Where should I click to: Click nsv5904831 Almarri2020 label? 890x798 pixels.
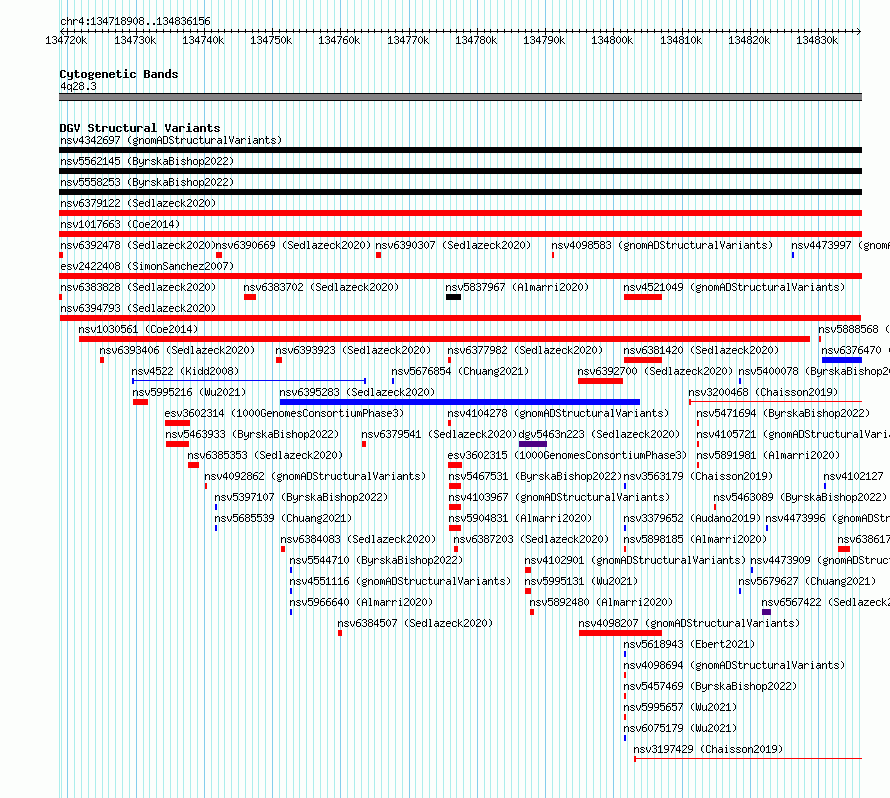click(520, 518)
